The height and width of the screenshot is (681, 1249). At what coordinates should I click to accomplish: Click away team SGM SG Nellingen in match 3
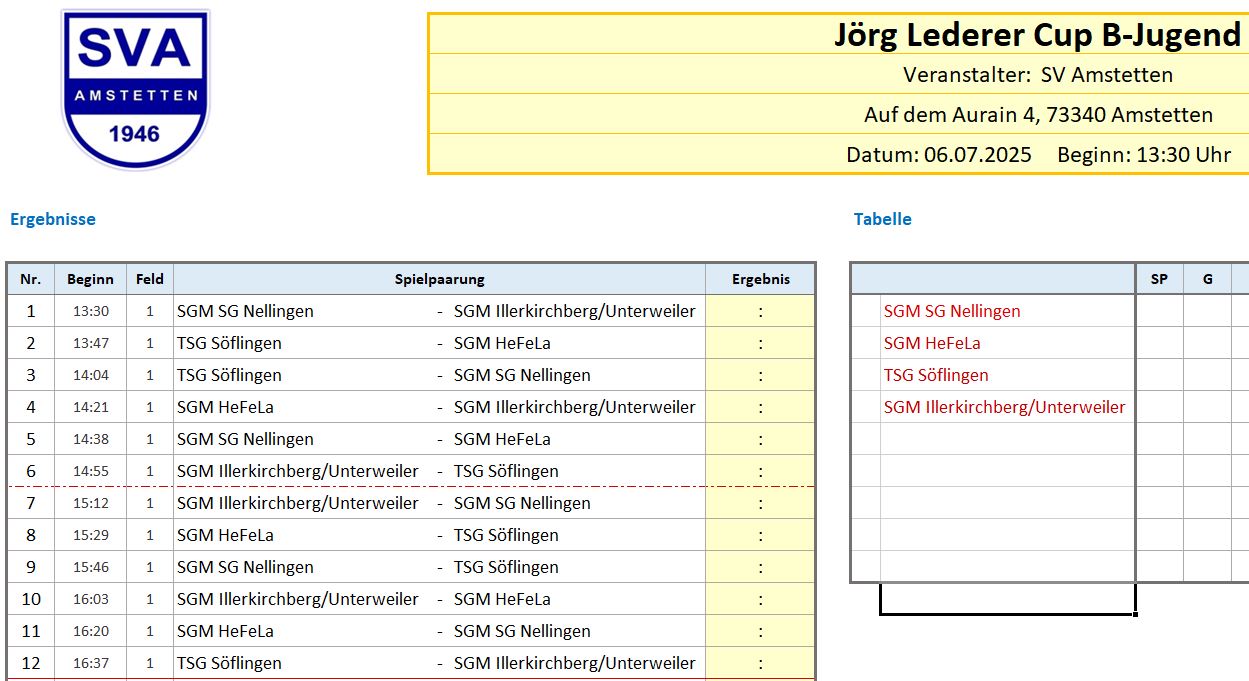click(x=522, y=375)
